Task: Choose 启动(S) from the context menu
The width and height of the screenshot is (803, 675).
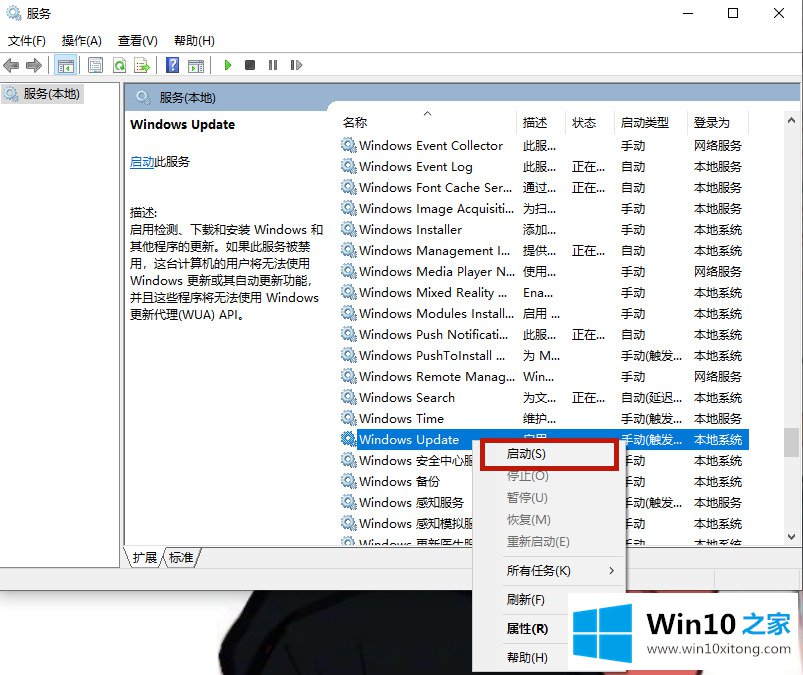Action: pos(550,454)
